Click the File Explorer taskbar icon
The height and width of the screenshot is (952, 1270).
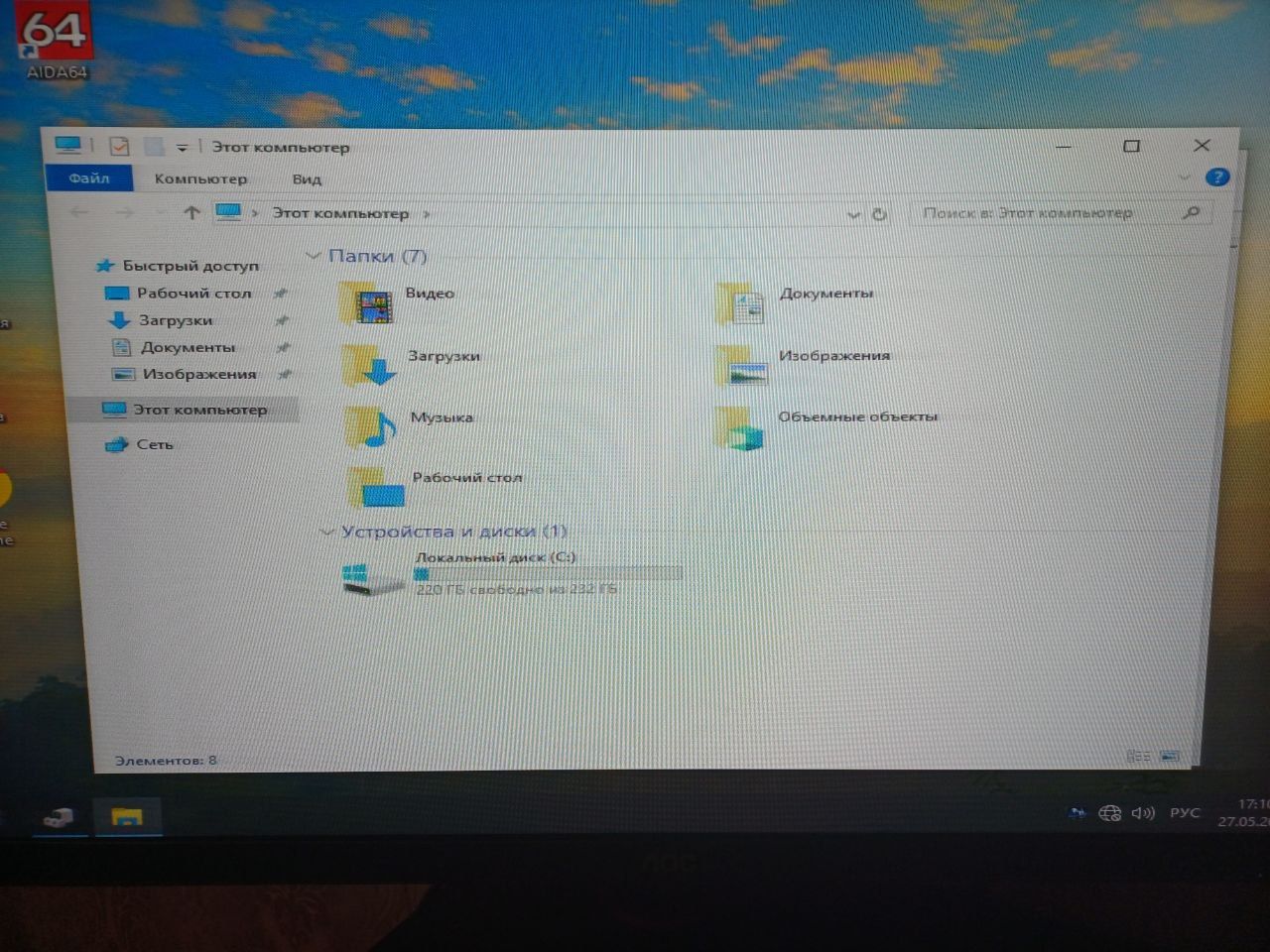pos(126,817)
